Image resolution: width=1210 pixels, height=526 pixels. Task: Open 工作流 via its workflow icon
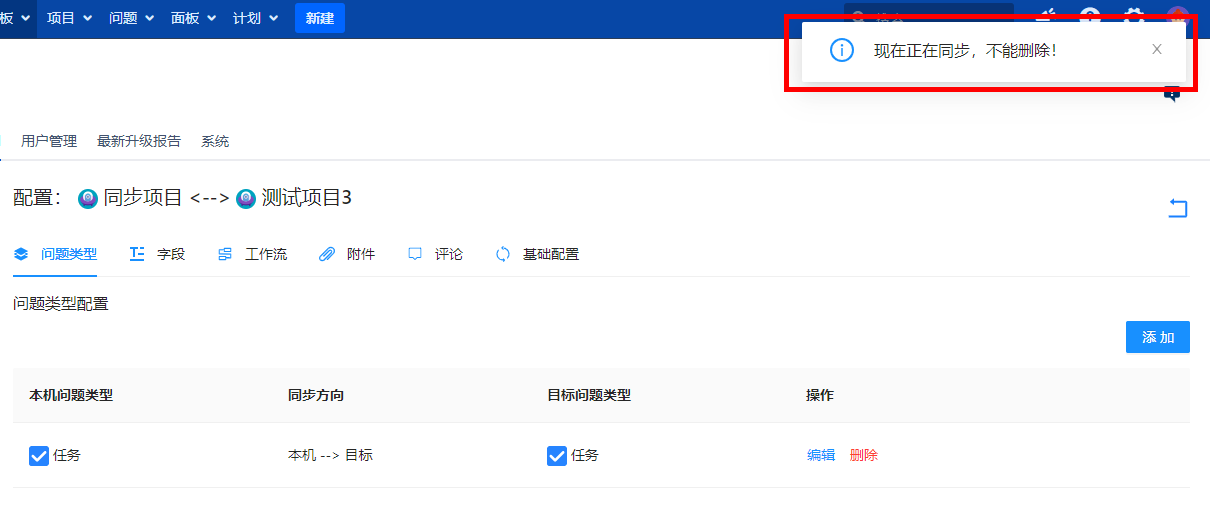tap(225, 254)
